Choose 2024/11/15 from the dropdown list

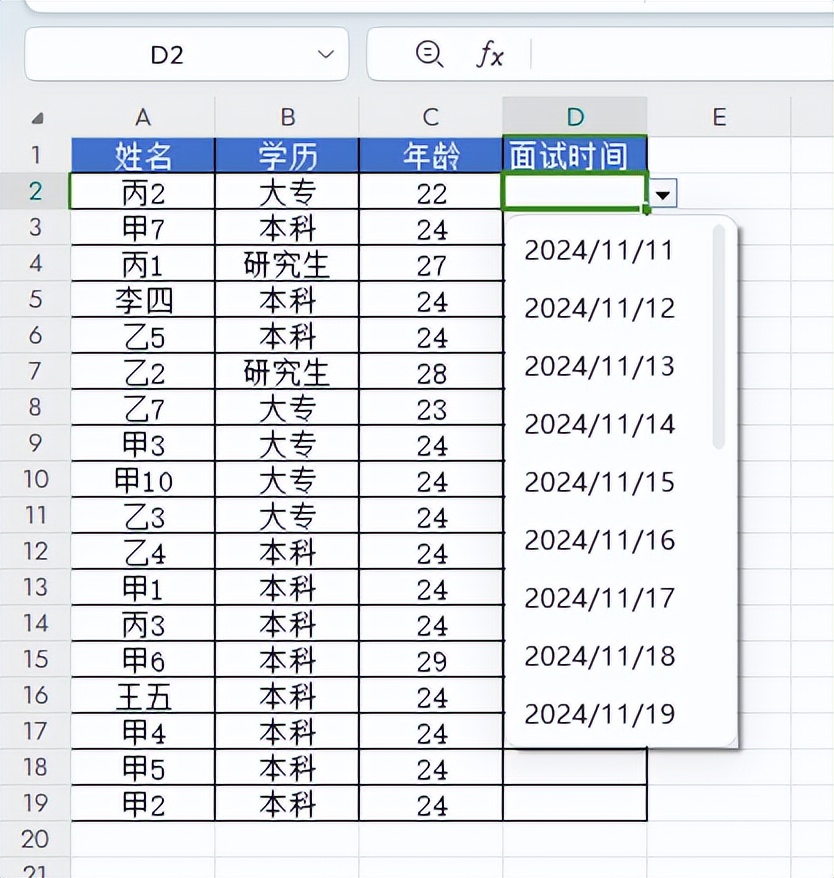599,483
